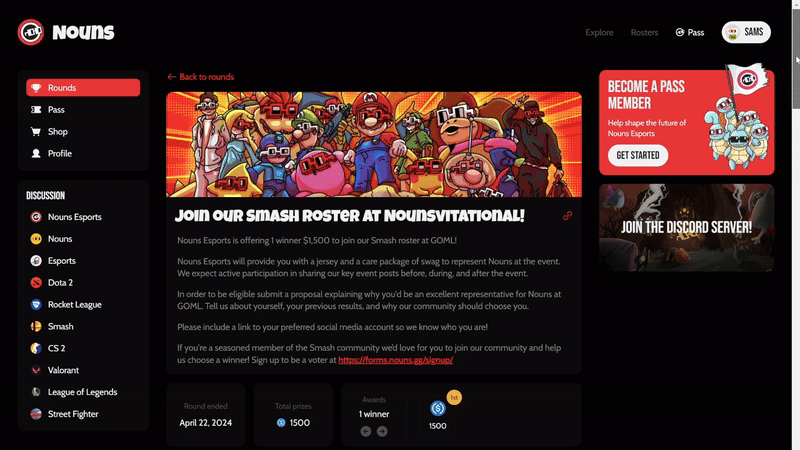The image size is (800, 450).
Task: Open Rounds in the sidebar menu
Action: point(83,88)
